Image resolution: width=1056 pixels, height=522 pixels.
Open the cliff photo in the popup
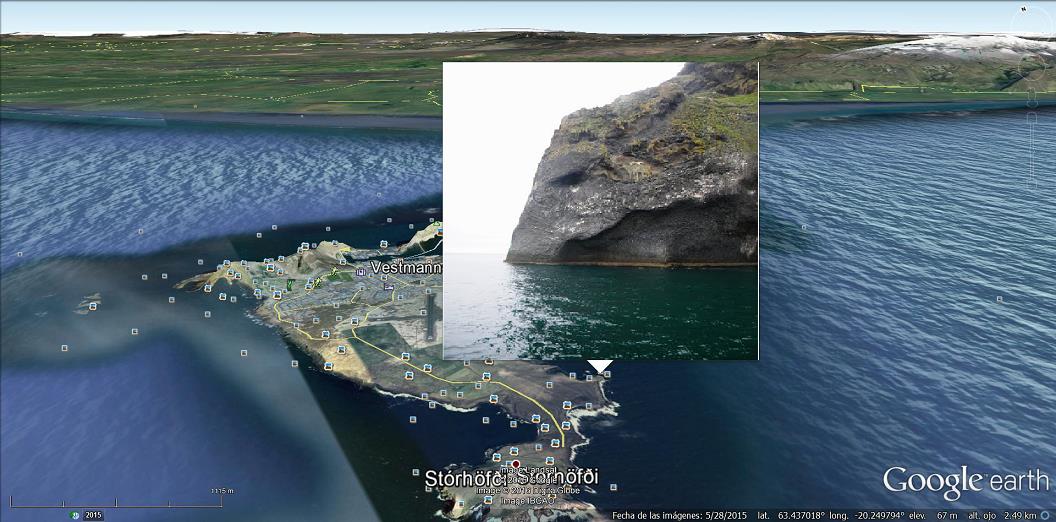600,210
